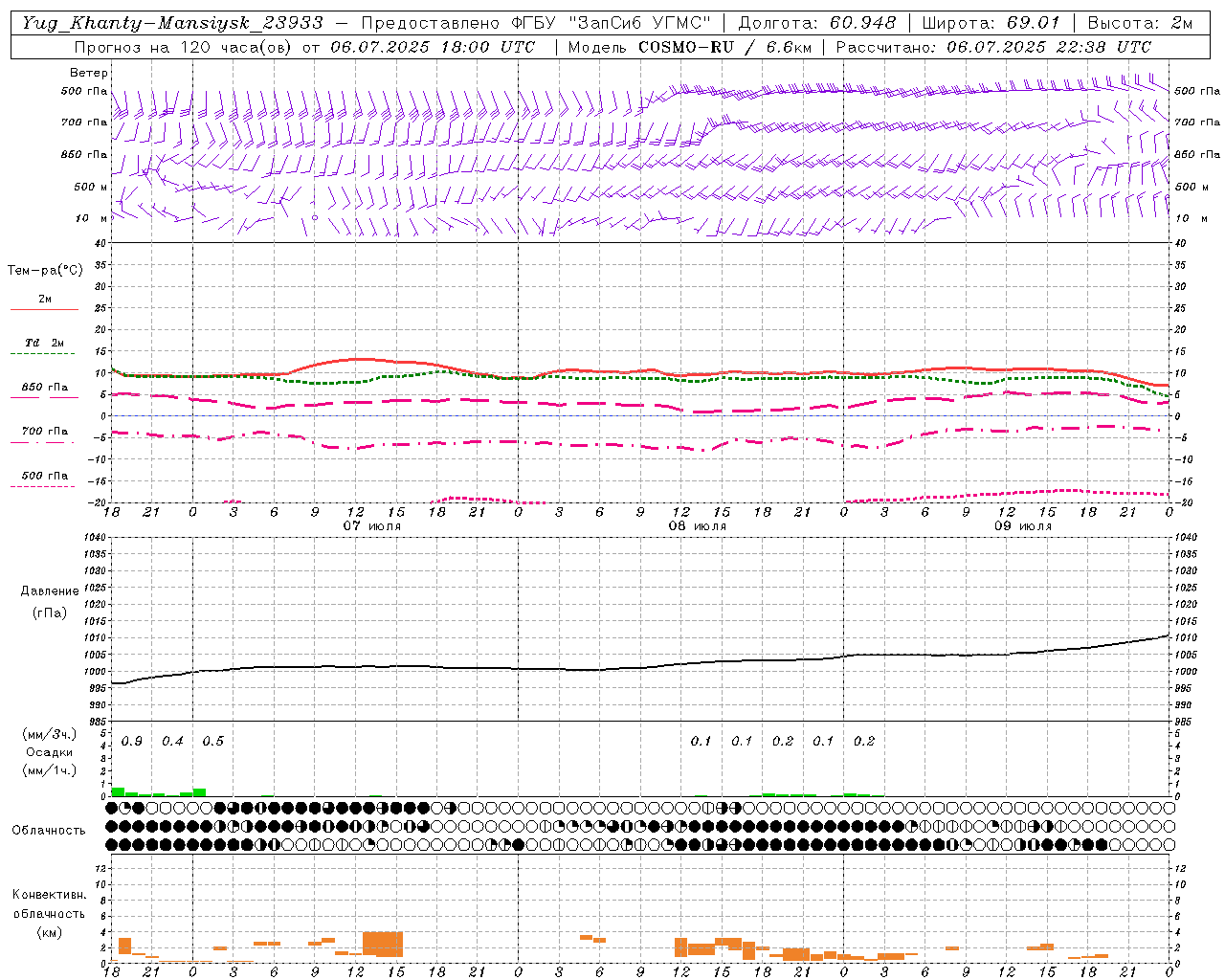
Task: Click the text Предоставлено ФГБУ "ЗапСиб УГМС"
Action: [537, 23]
